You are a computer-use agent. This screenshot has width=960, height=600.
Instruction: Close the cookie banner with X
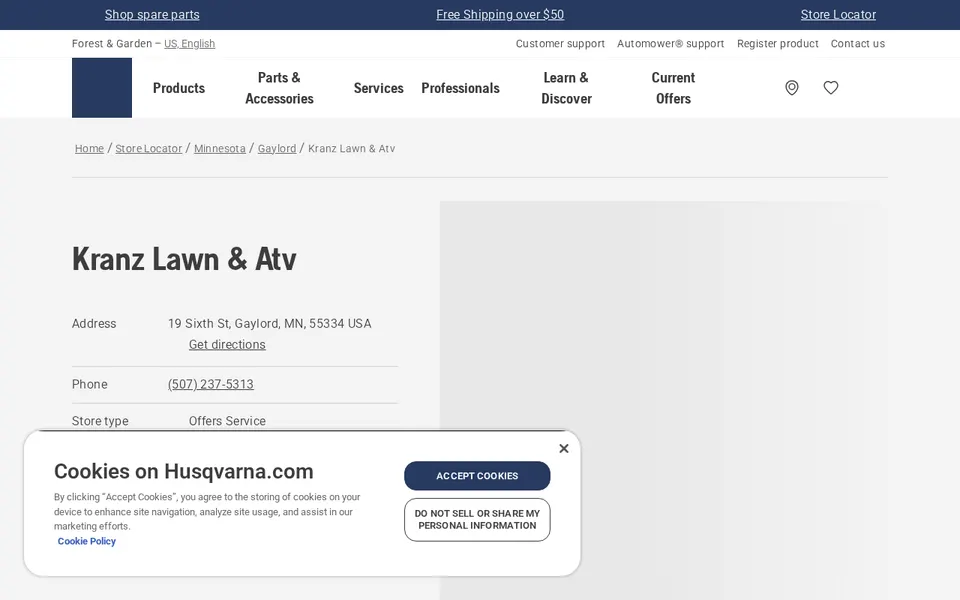tap(564, 449)
